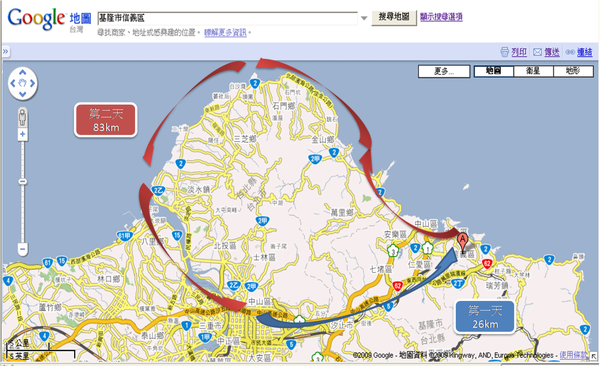Viewport: 600px width, 366px height.
Task: Click the 泰山鄉 place label
Action: pyautogui.click(x=152, y=336)
